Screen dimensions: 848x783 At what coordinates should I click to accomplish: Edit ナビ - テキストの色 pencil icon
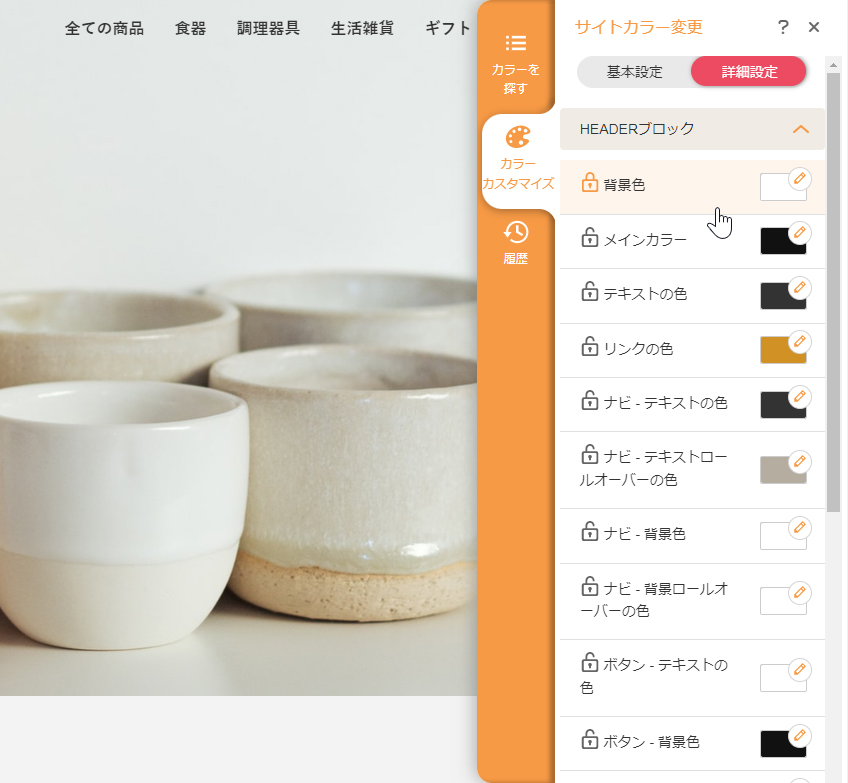[799, 396]
